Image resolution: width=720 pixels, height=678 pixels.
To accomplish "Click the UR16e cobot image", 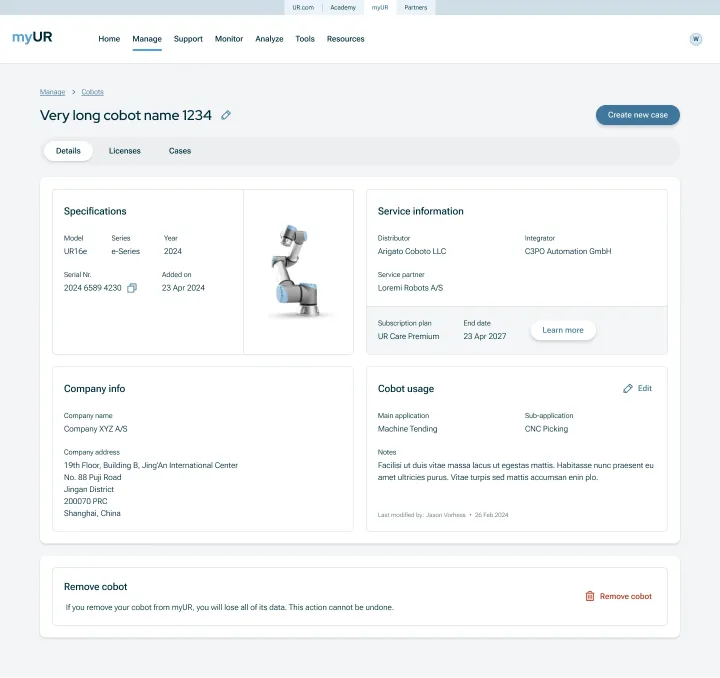I will tap(298, 272).
